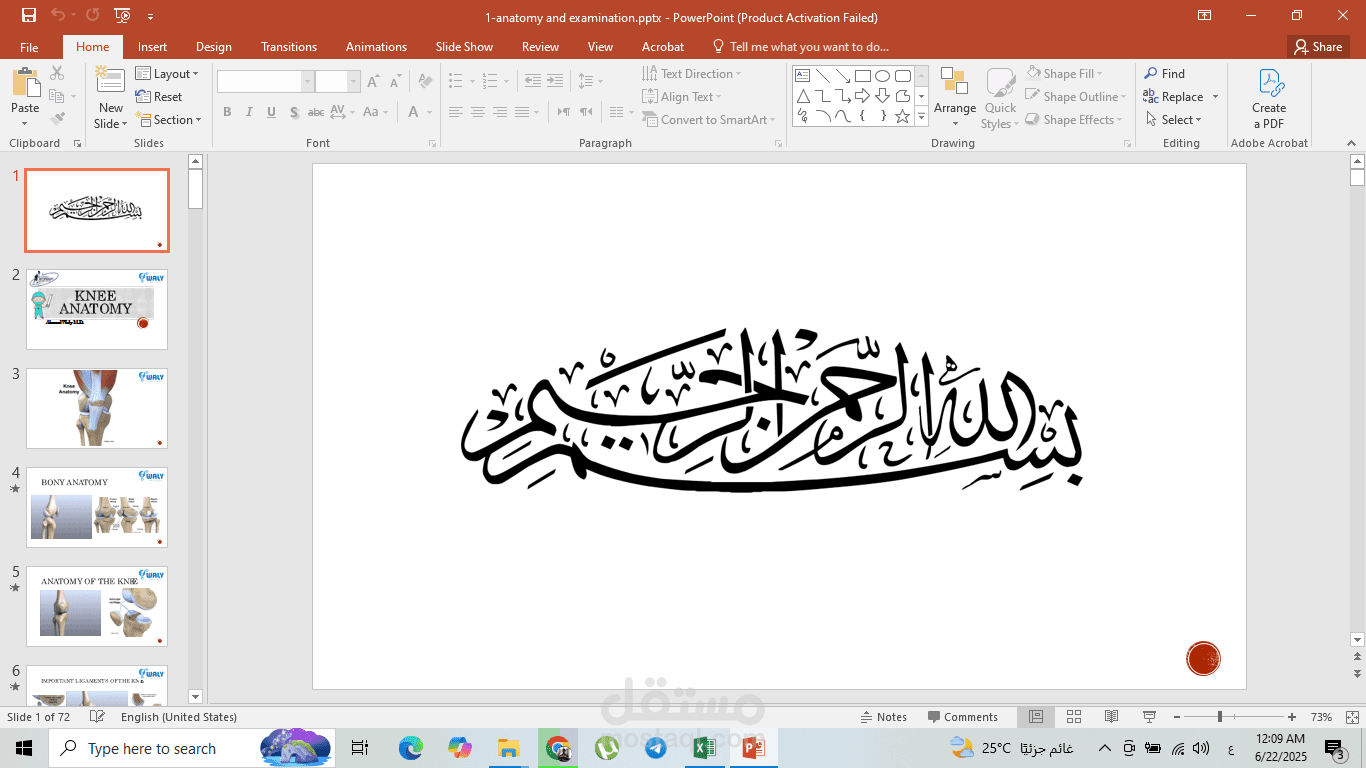Click the Cut scissors icon

57,73
